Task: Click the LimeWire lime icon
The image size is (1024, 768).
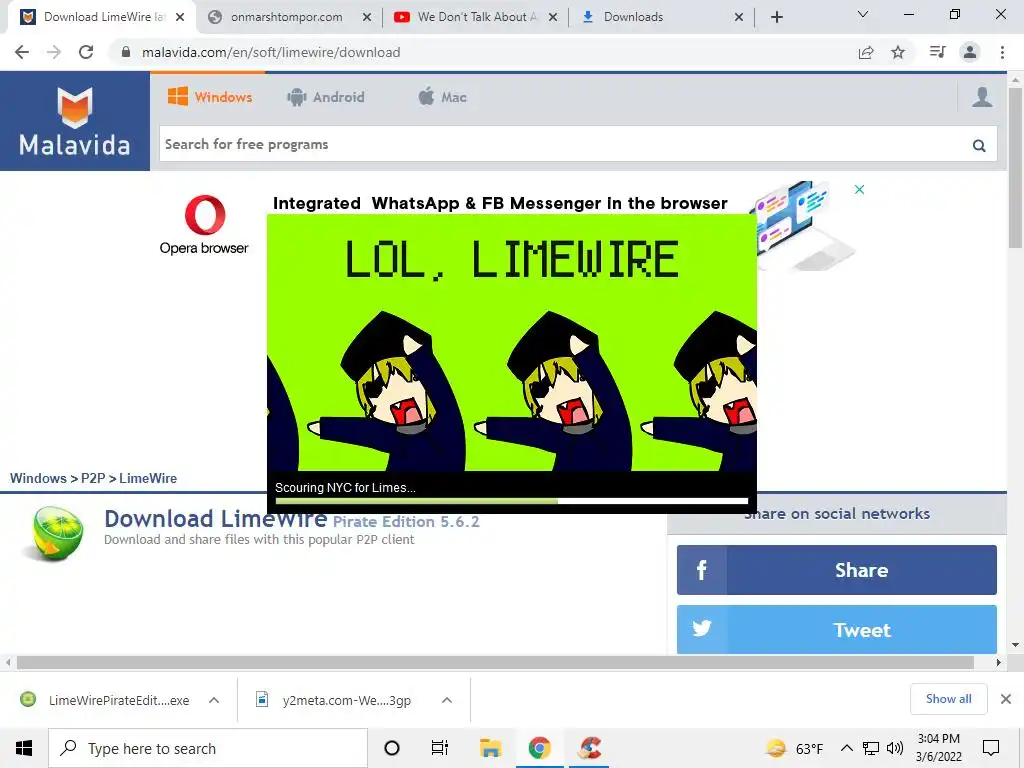Action: tap(55, 534)
